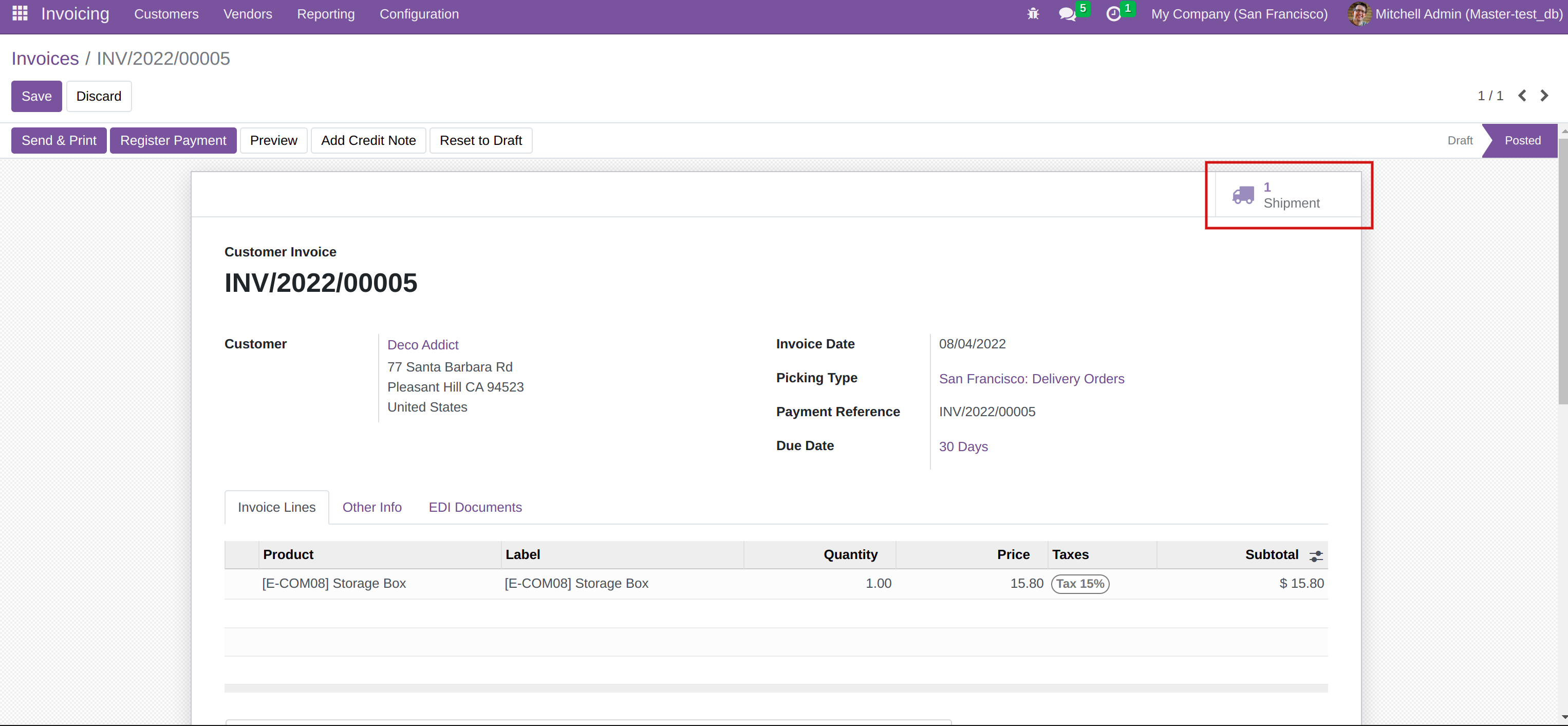Click Reset to Draft button
The image size is (1568, 726).
tap(480, 141)
